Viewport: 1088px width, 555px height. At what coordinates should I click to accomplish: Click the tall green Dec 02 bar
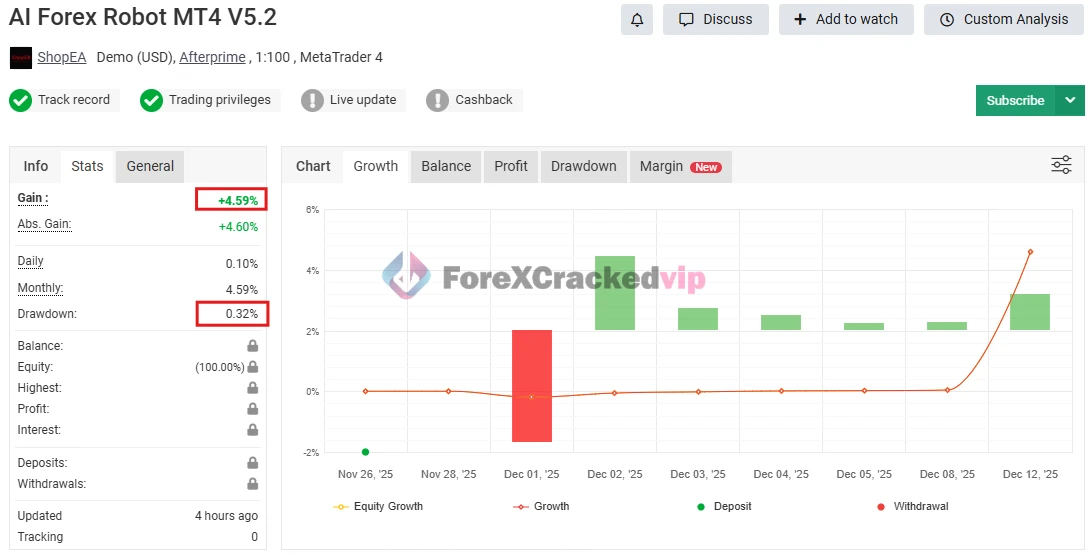tap(615, 293)
